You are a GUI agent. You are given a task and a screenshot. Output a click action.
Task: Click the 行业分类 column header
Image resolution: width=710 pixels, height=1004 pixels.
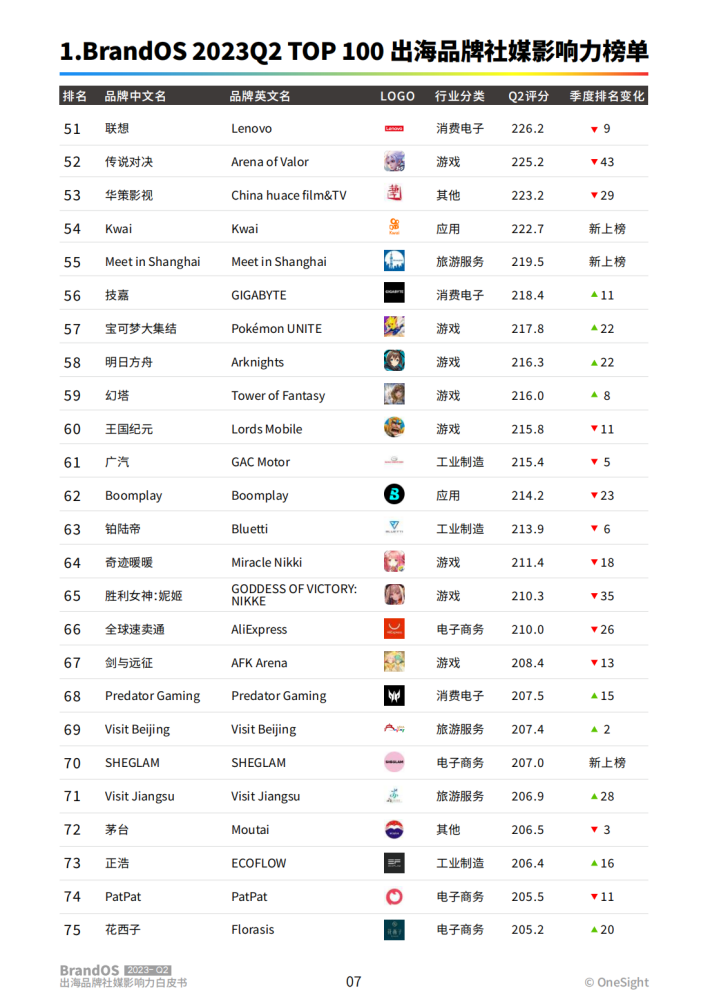(460, 96)
